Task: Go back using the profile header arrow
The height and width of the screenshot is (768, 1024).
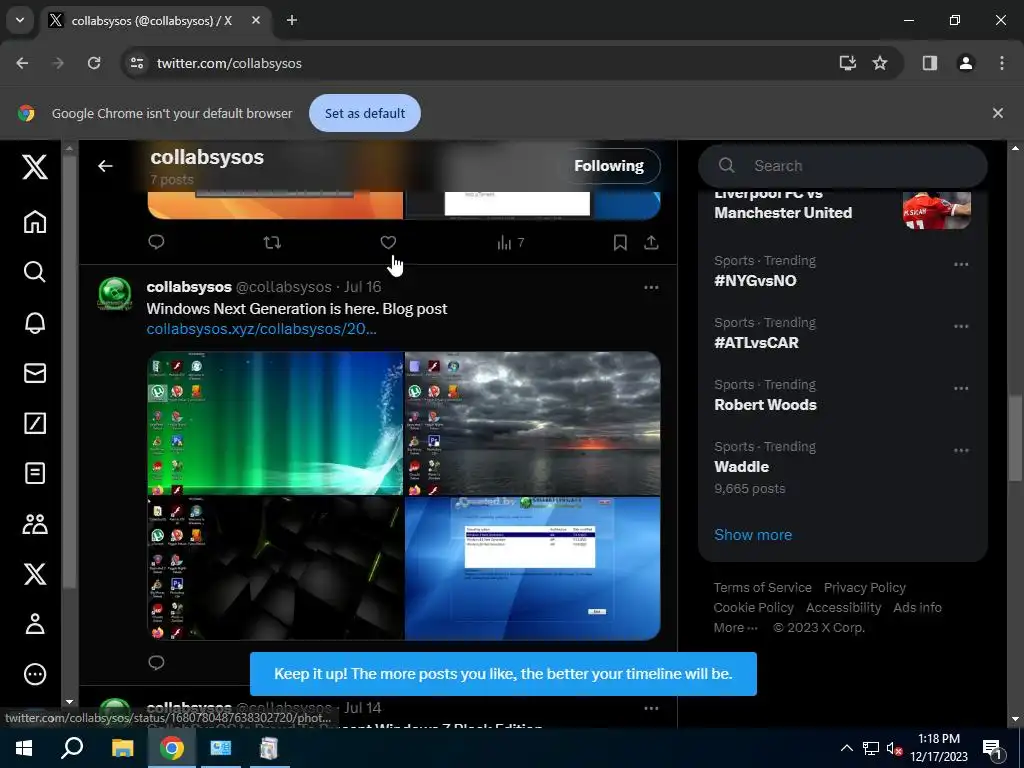Action: pyautogui.click(x=105, y=166)
